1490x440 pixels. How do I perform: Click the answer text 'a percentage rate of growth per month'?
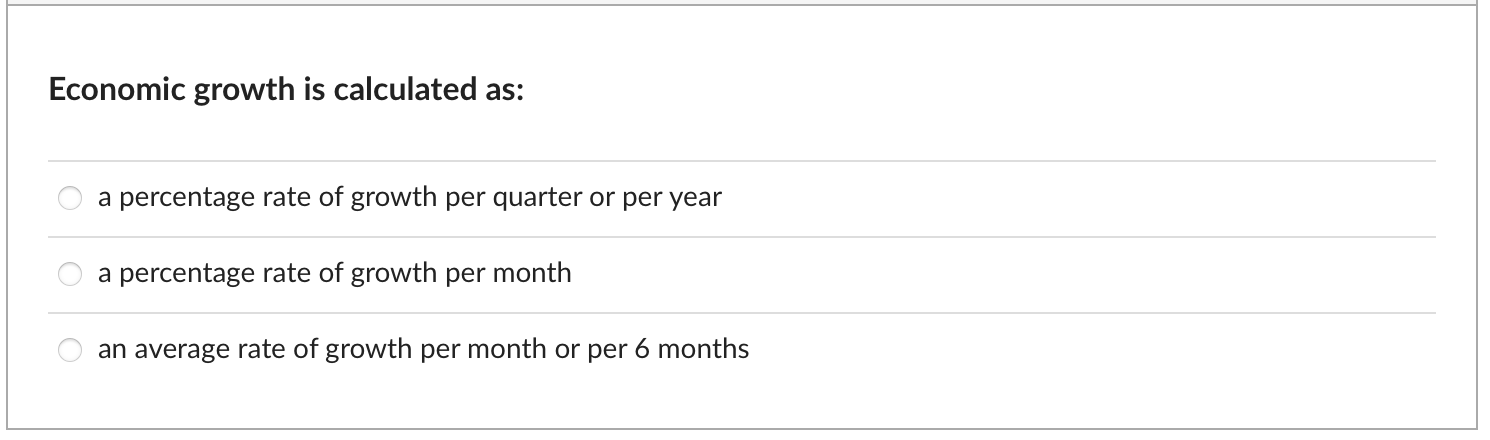[334, 273]
